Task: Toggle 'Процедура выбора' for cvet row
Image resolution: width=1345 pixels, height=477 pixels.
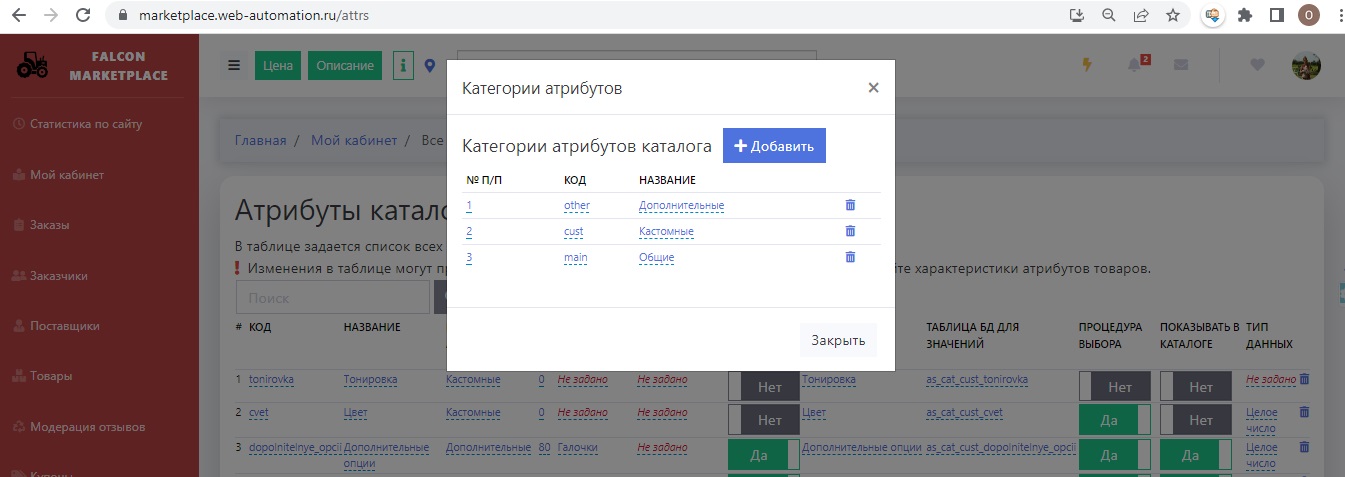Action: click(x=1114, y=420)
